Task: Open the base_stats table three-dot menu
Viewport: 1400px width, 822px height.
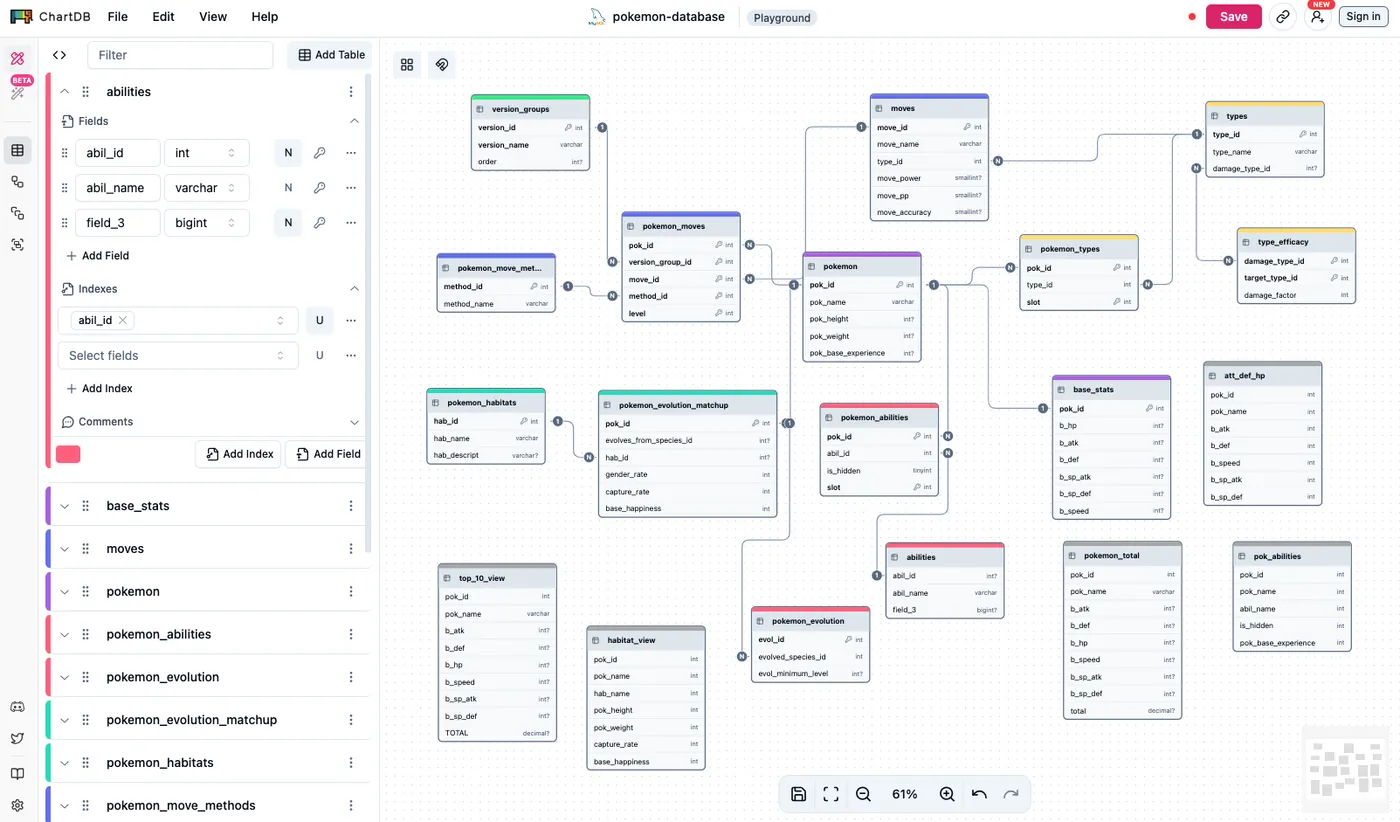Action: coord(351,506)
